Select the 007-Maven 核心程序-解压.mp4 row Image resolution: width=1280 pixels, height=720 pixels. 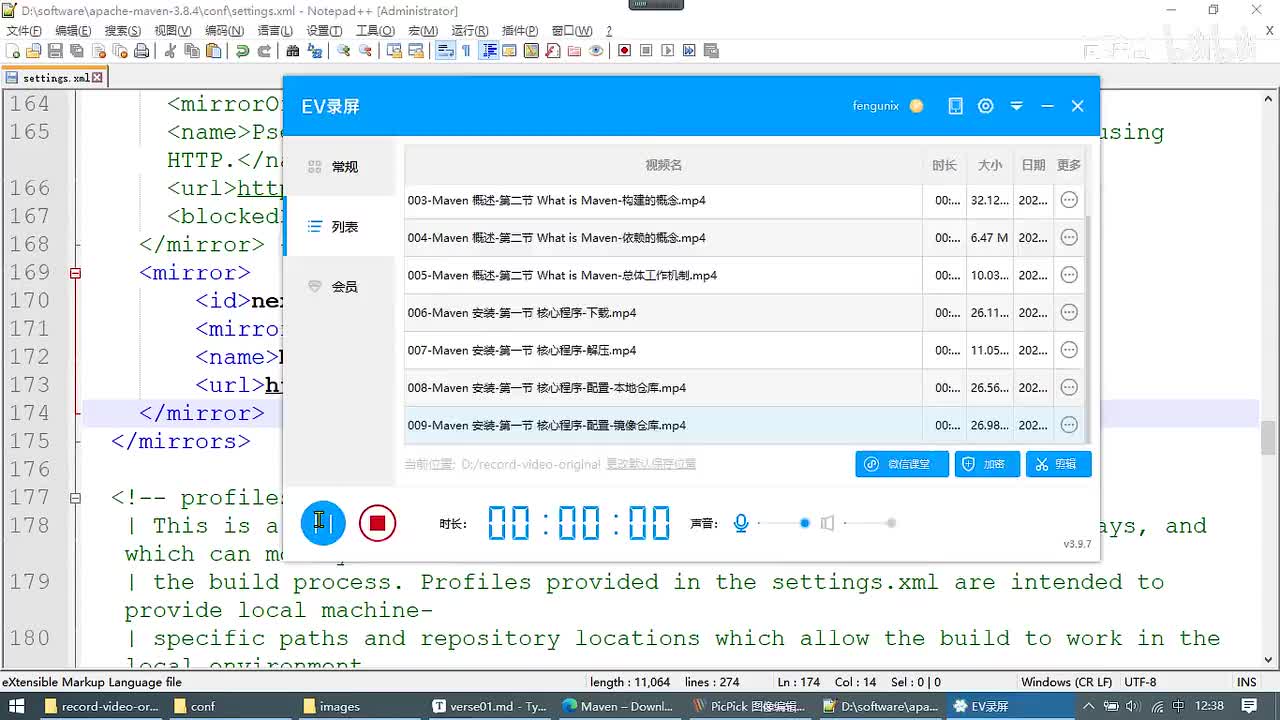744,350
